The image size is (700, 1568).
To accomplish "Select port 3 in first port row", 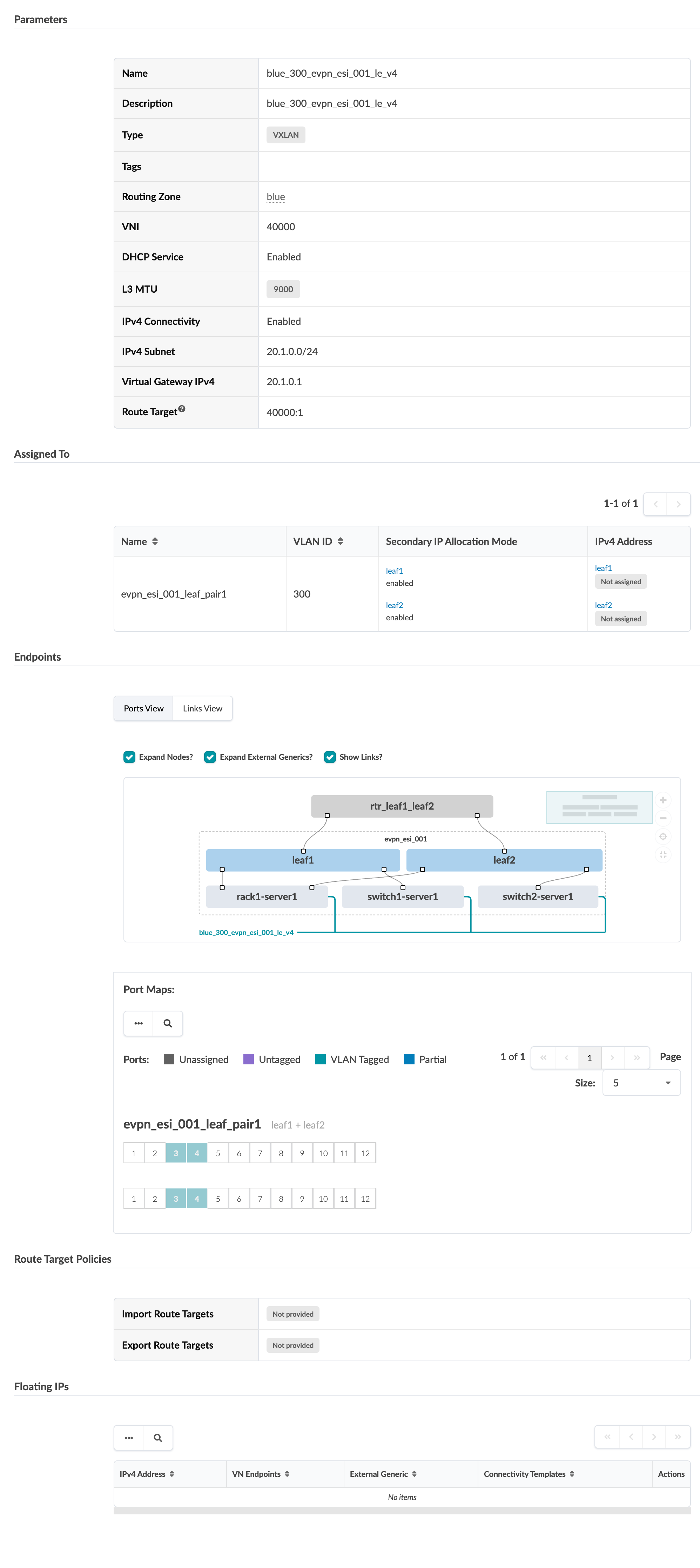I will [x=175, y=1153].
